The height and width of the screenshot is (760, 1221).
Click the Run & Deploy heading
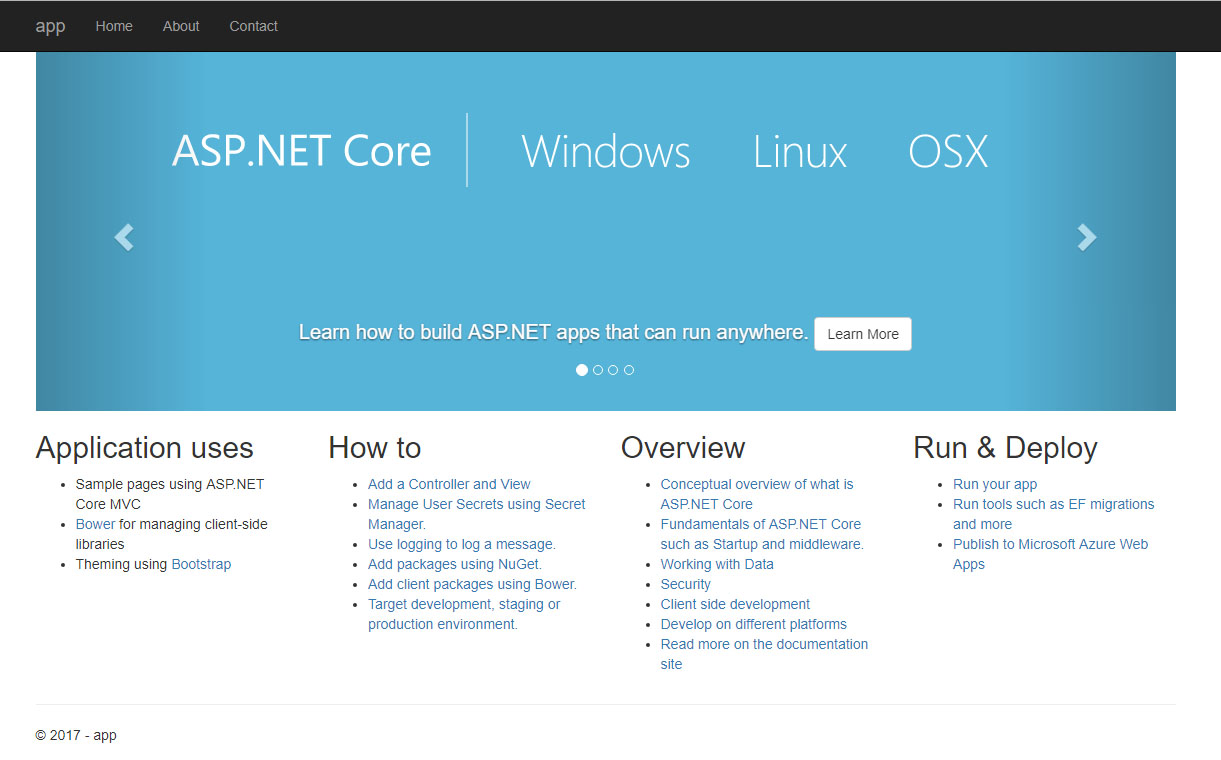(x=1005, y=447)
